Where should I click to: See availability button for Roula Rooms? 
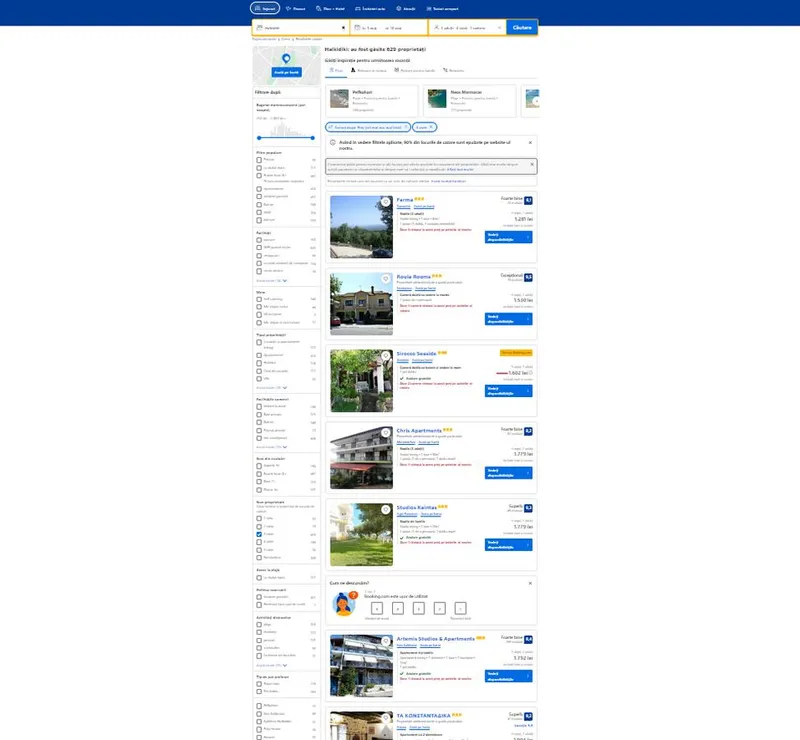tap(508, 319)
